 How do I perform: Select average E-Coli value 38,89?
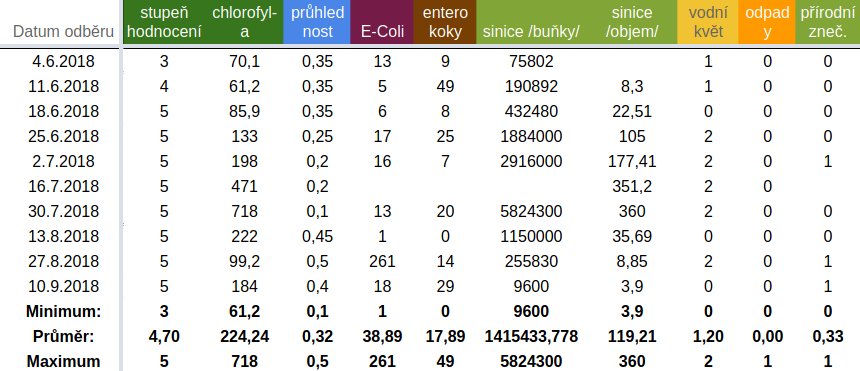coord(382,336)
